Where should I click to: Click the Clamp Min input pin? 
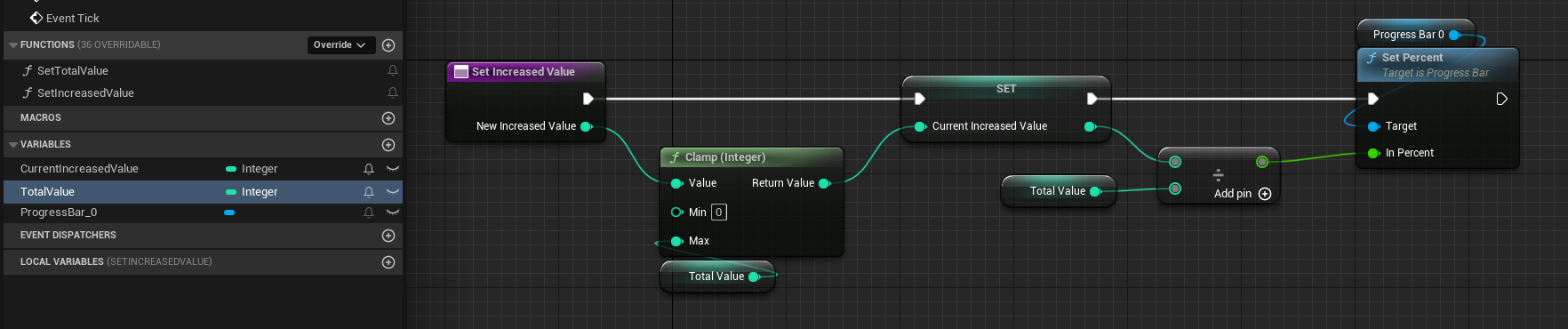pos(676,212)
